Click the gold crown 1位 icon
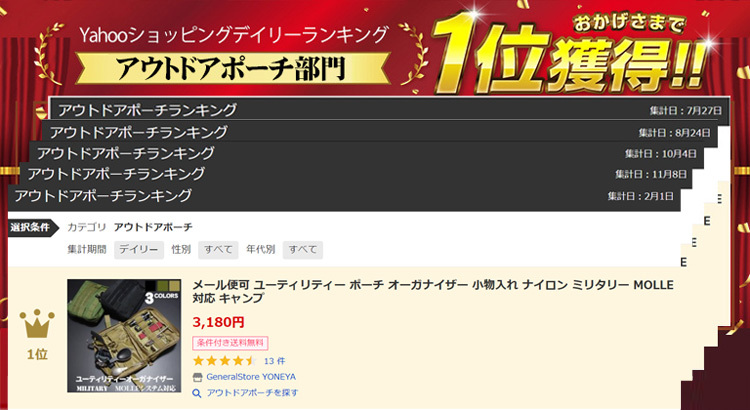This screenshot has height=410, width=750. point(37,324)
